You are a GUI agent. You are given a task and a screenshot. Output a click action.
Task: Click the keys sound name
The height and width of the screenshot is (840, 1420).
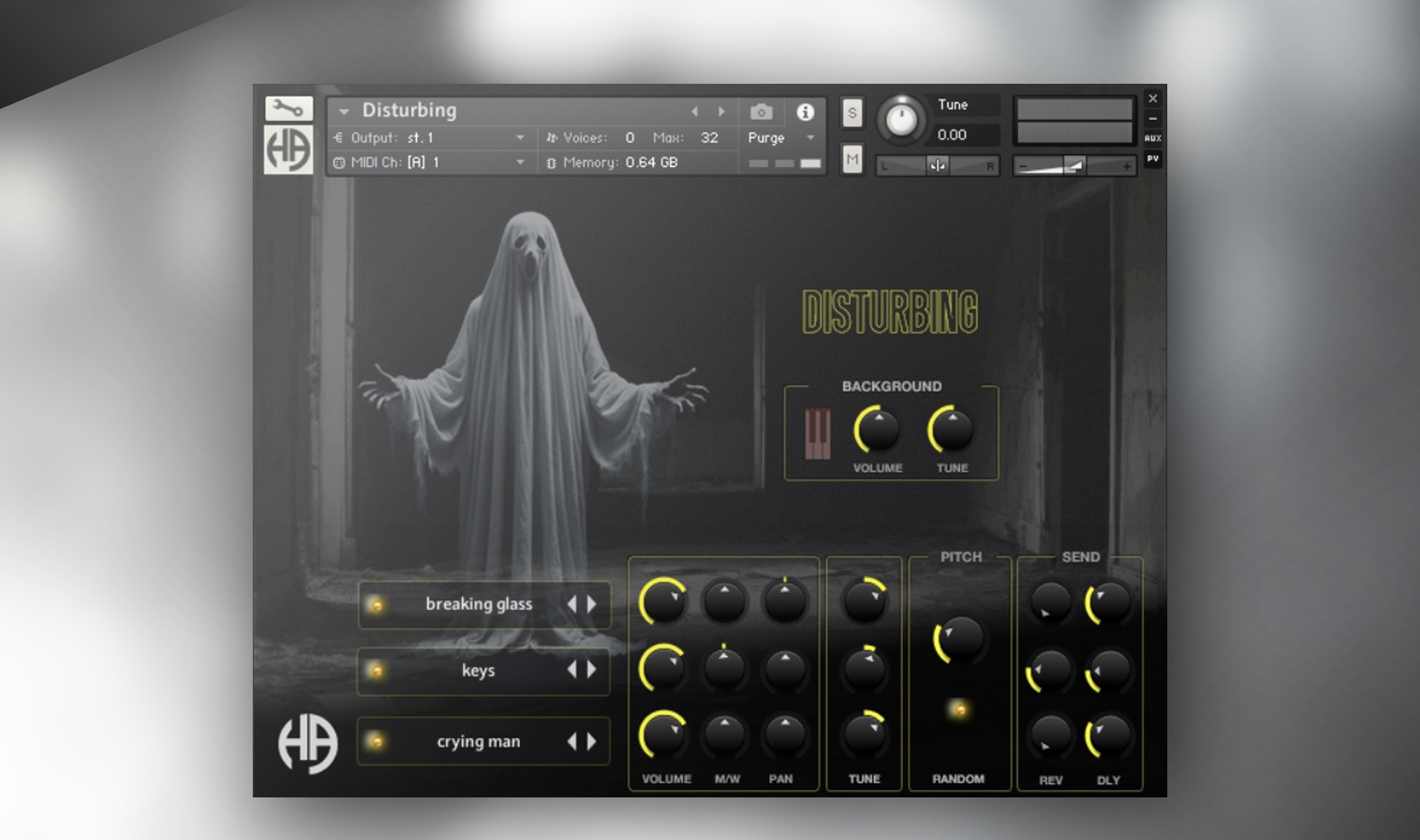[479, 670]
